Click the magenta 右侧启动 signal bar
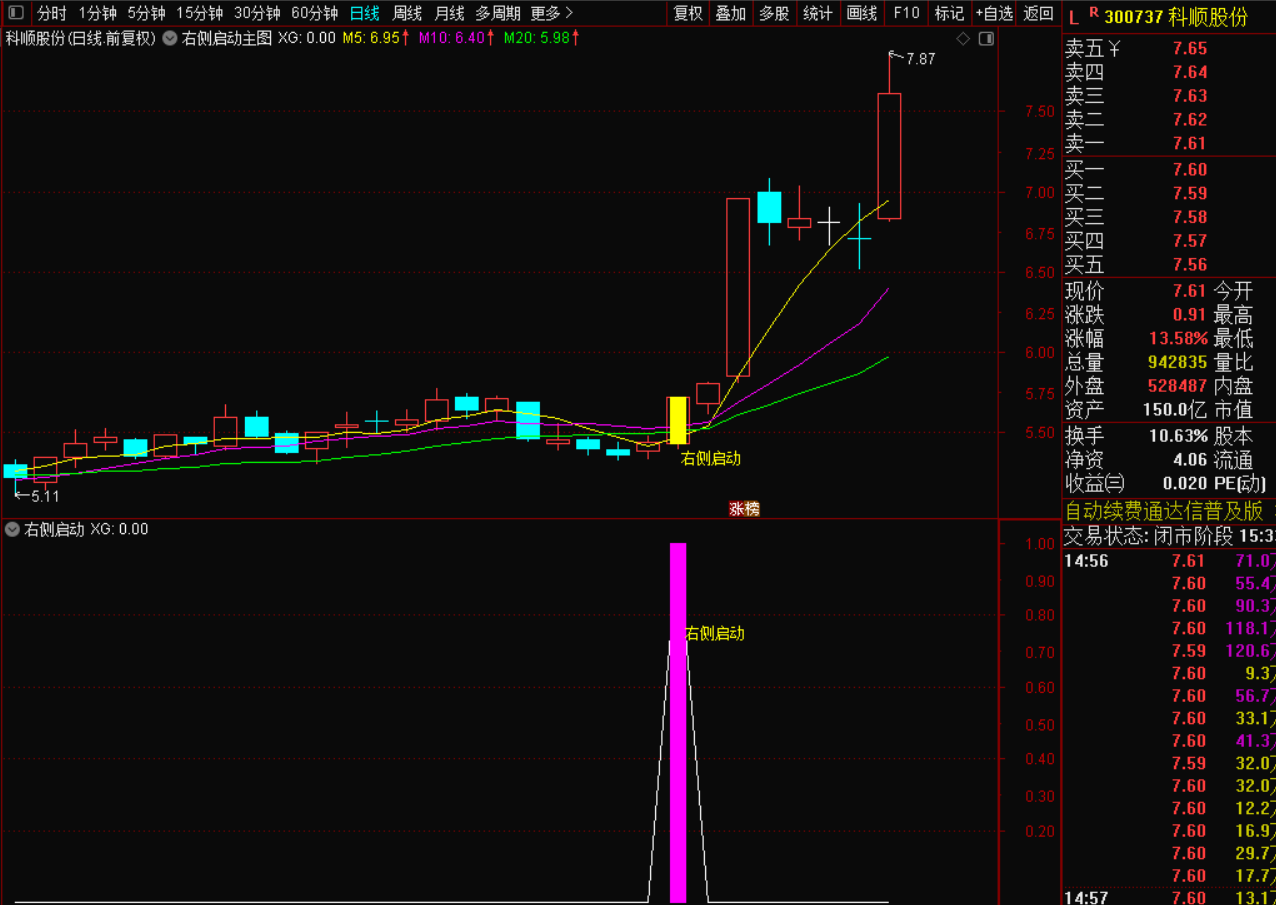This screenshot has width=1276, height=905. (x=678, y=720)
